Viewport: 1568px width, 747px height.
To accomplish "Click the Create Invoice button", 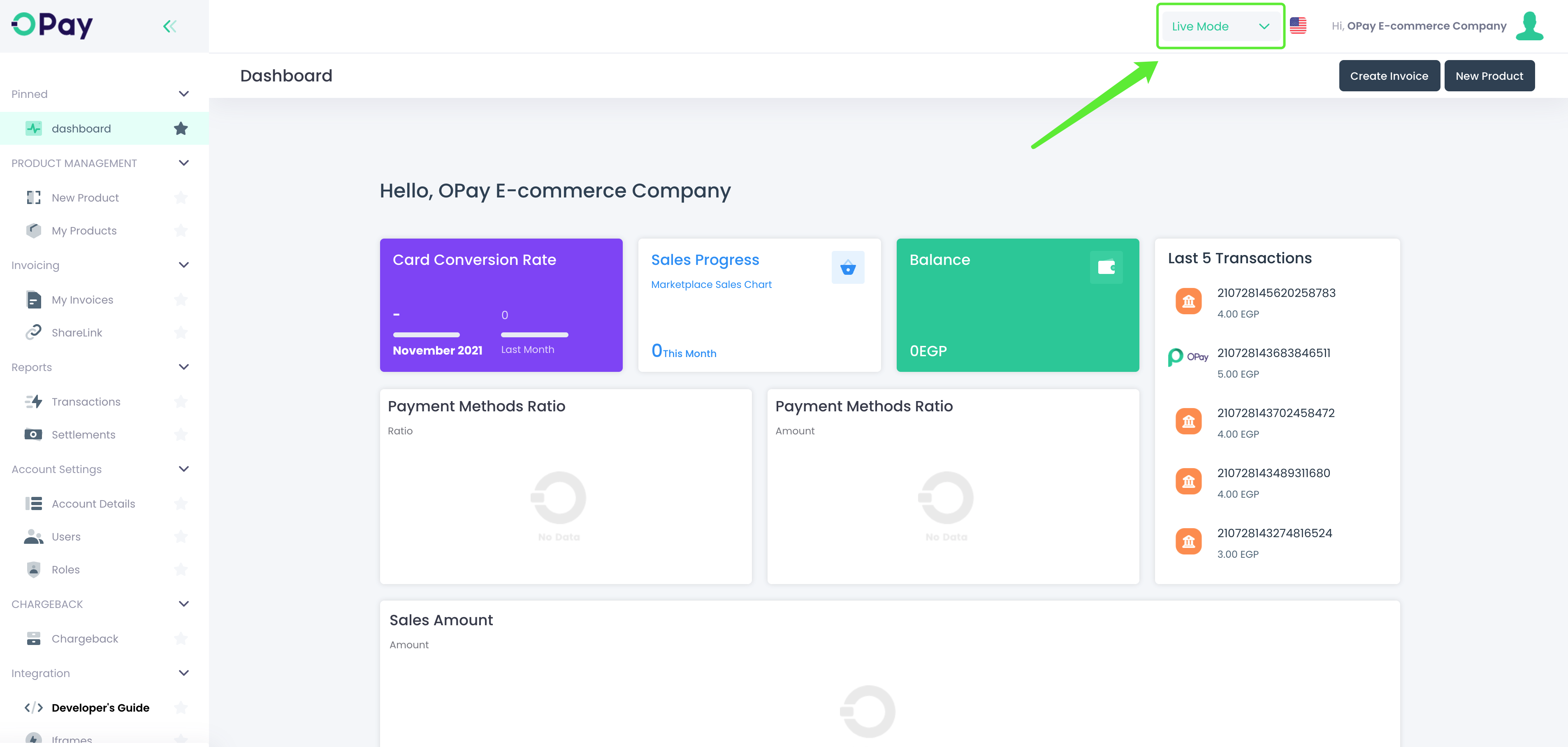I will 1389,75.
